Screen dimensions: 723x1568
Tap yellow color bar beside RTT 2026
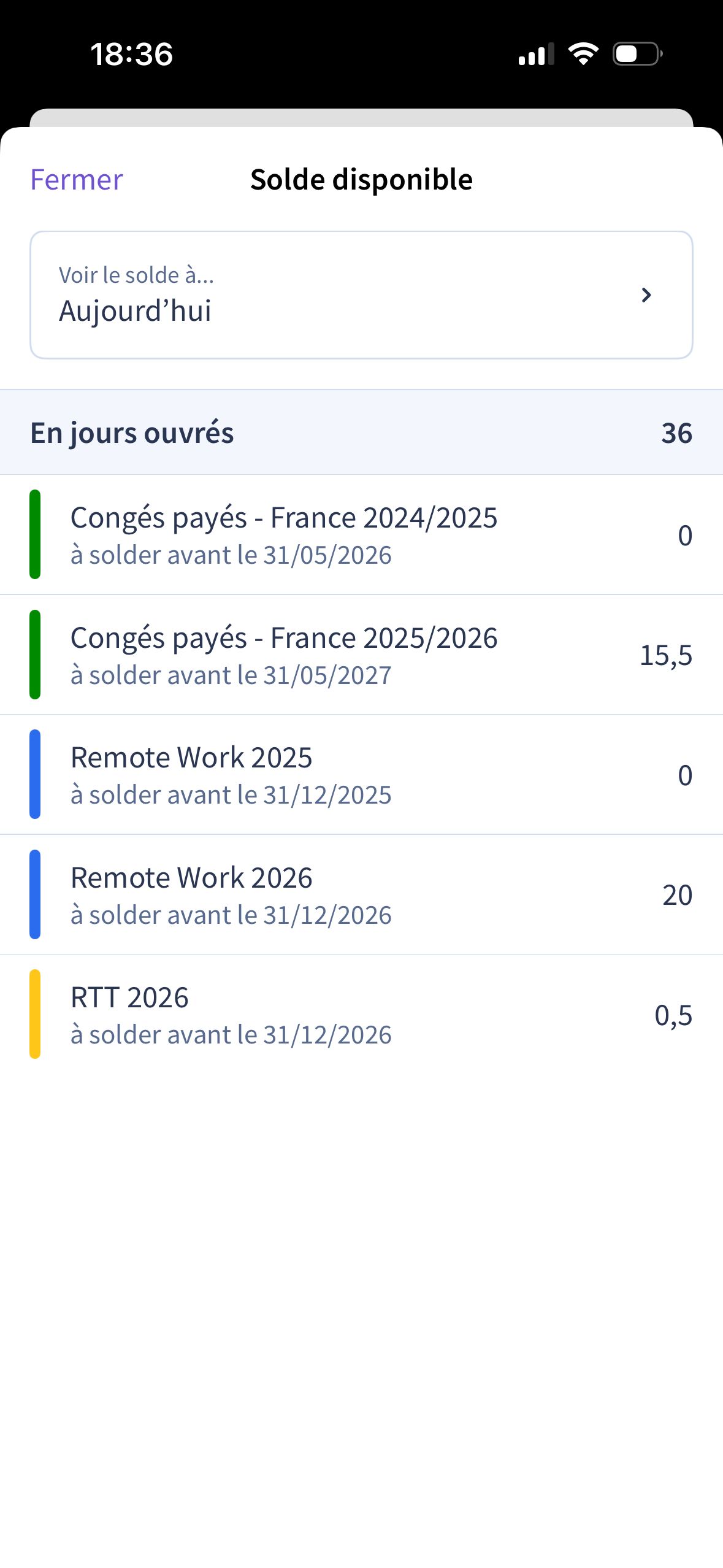[x=35, y=1015]
